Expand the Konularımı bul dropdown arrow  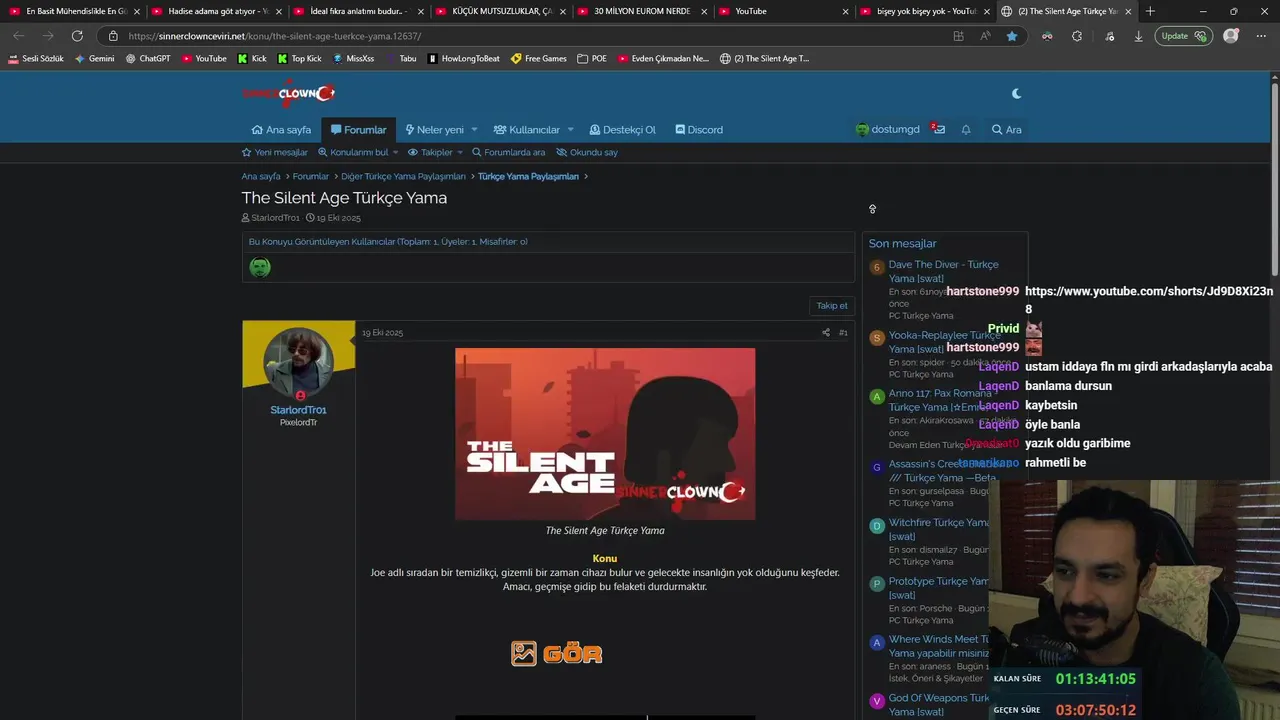(x=396, y=153)
